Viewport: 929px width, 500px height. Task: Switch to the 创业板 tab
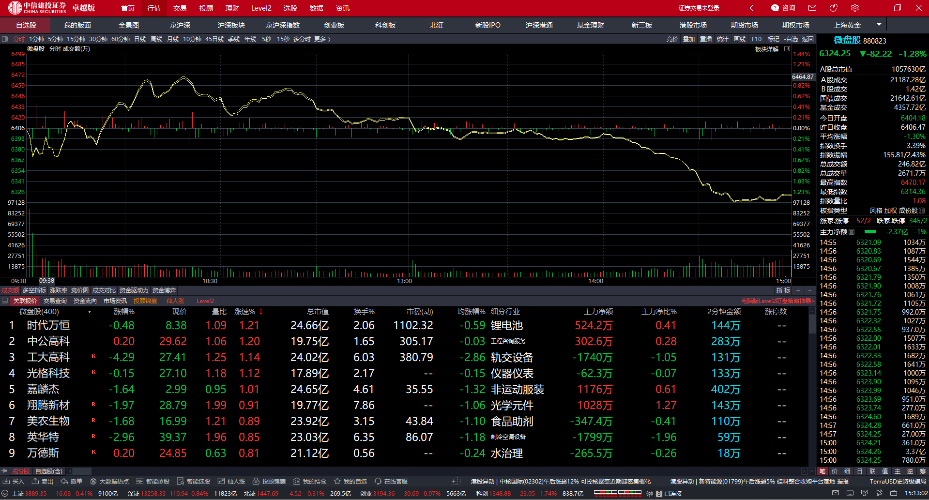coord(332,24)
